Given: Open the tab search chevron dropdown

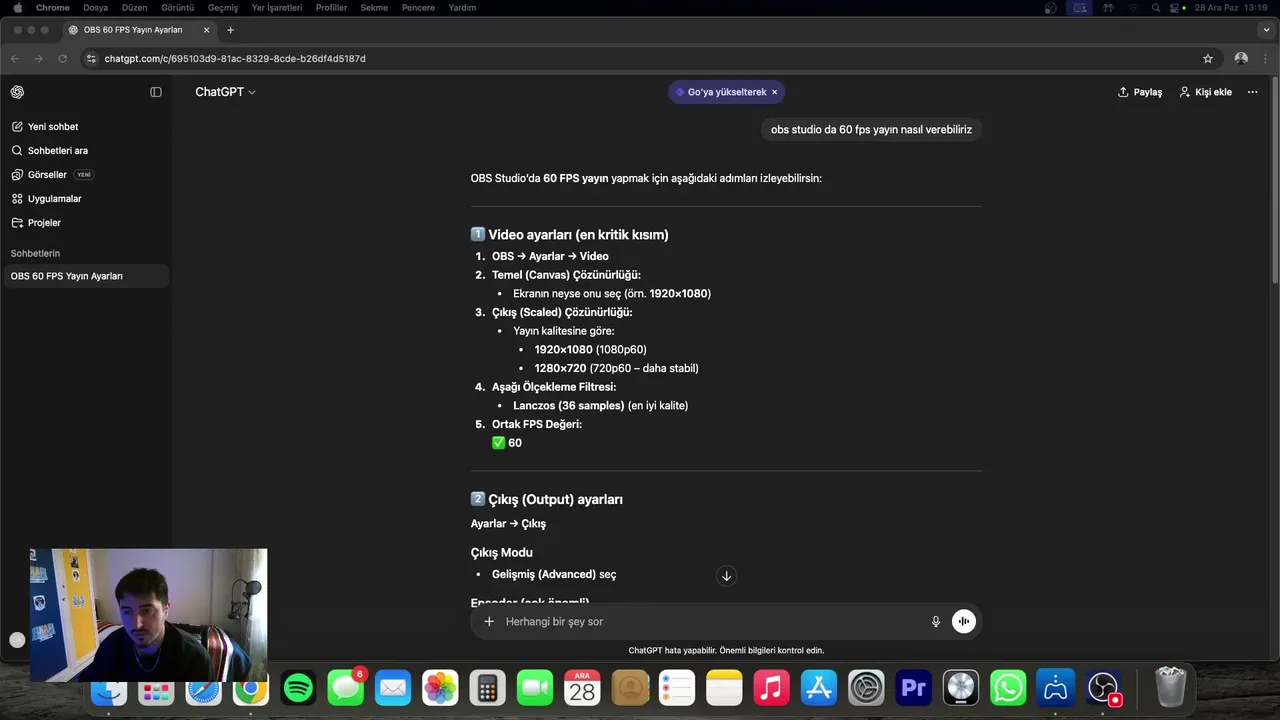Looking at the screenshot, I should [x=1265, y=30].
